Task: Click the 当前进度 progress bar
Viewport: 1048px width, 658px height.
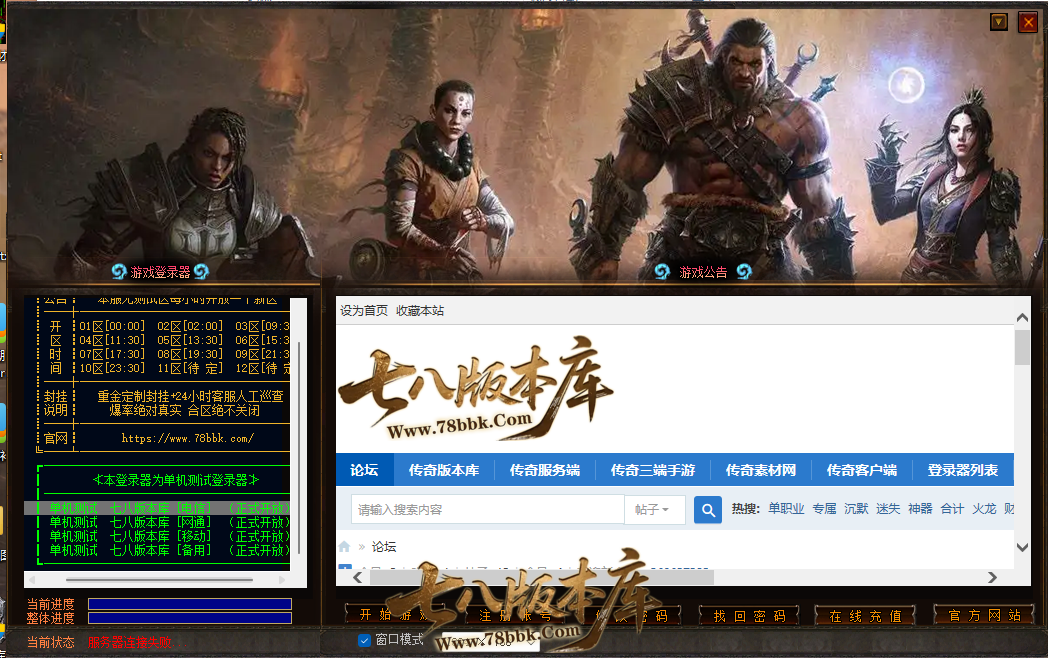Action: click(x=190, y=605)
